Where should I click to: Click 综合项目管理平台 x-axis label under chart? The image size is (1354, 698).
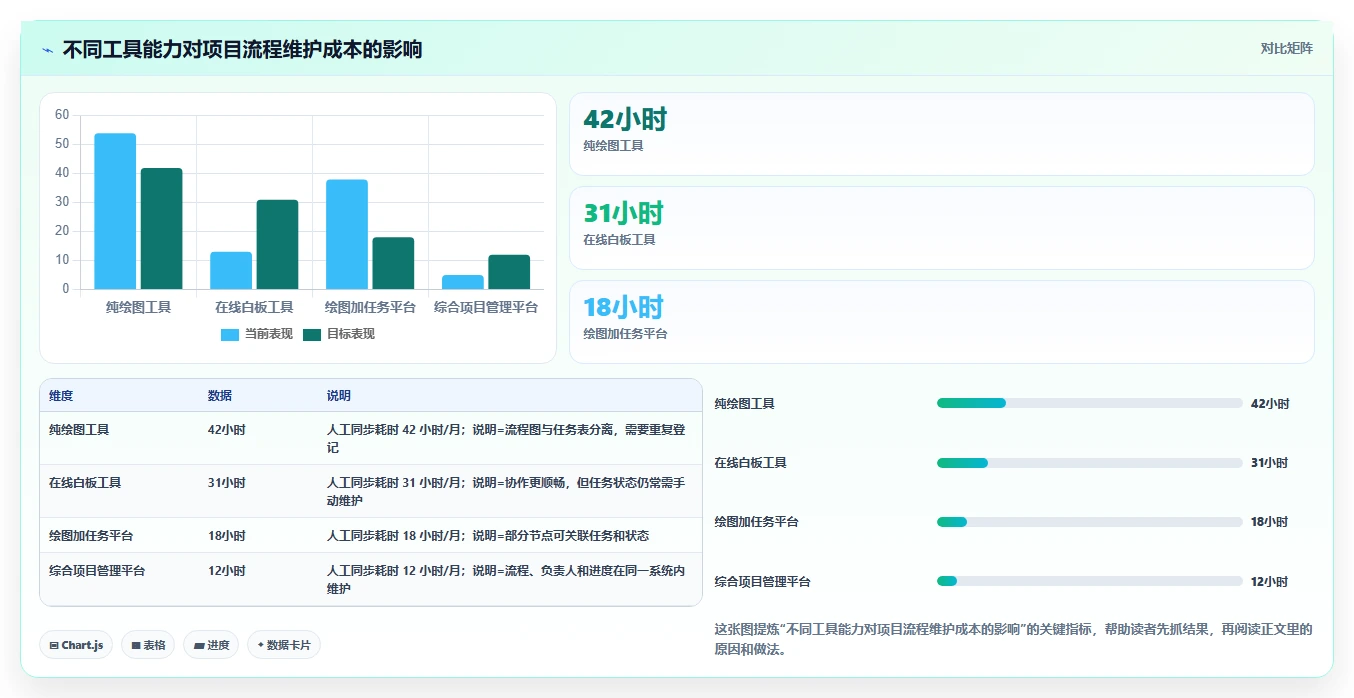point(486,308)
